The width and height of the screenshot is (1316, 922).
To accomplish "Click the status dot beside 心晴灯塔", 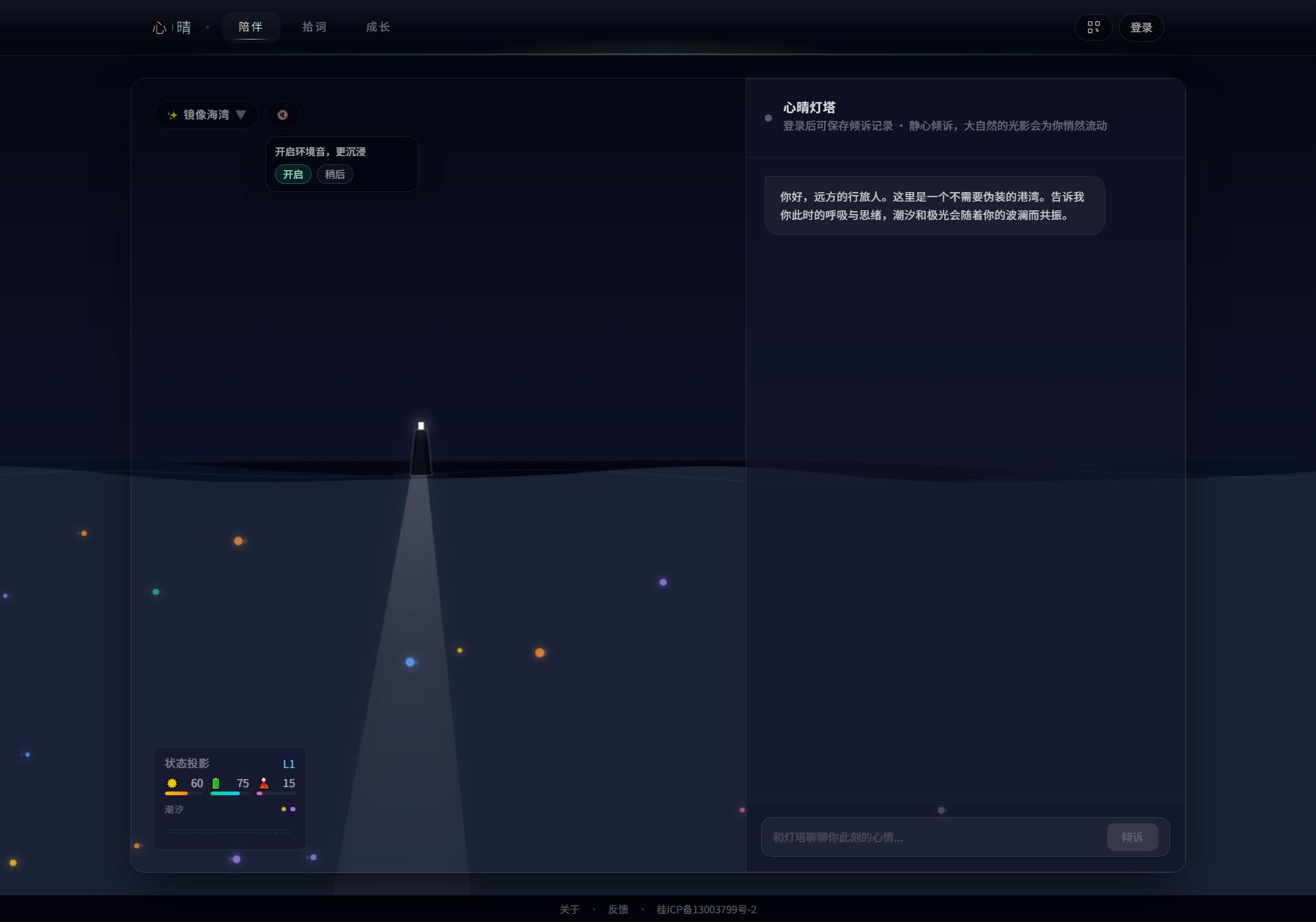I will [x=768, y=118].
